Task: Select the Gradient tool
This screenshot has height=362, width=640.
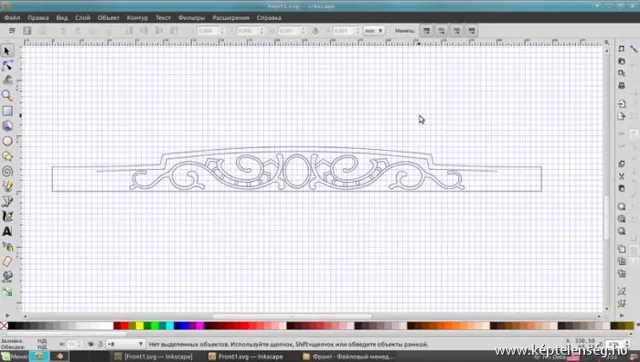Action: (7, 292)
